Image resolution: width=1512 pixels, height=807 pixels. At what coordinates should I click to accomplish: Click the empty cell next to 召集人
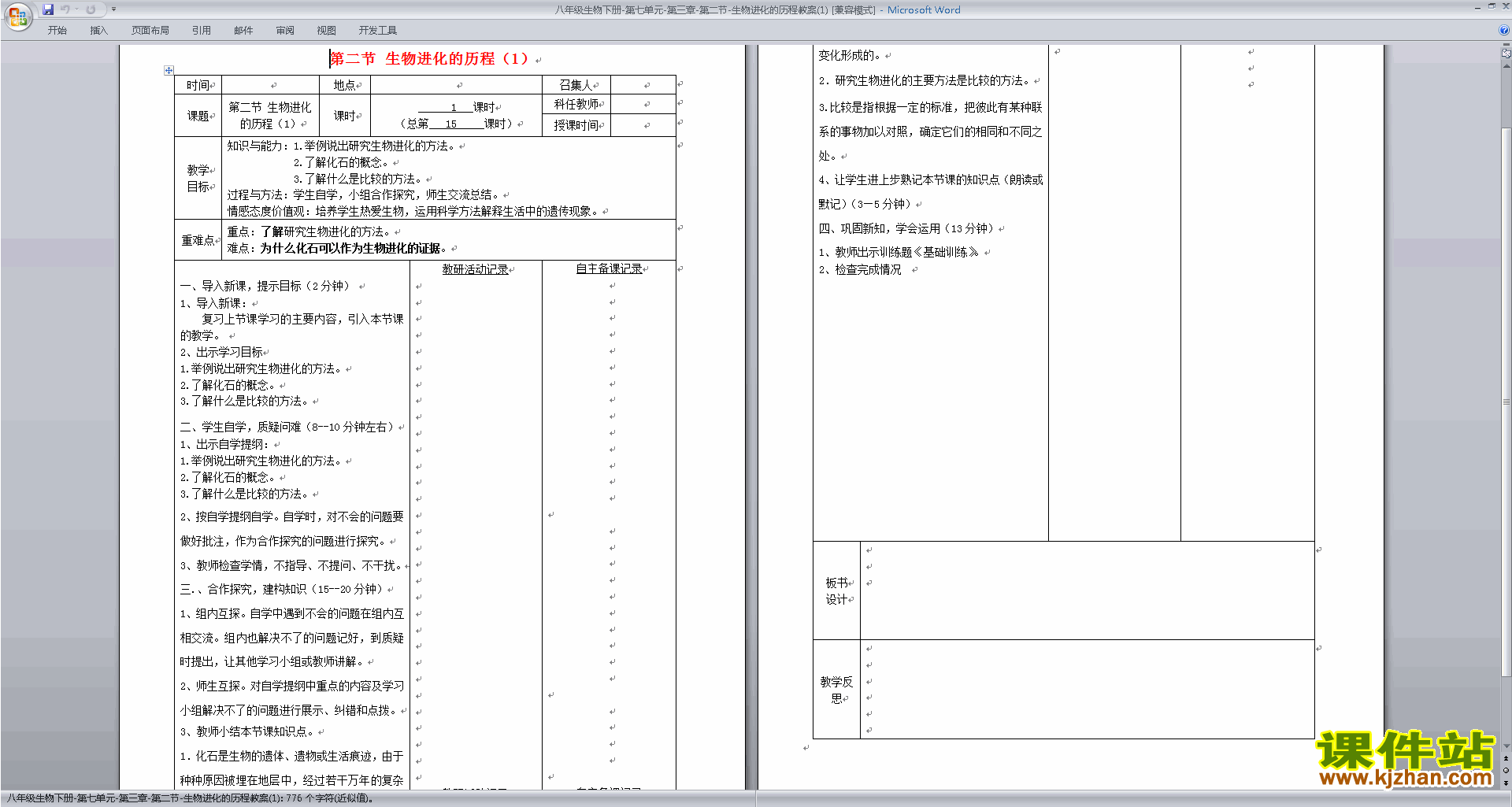click(643, 85)
